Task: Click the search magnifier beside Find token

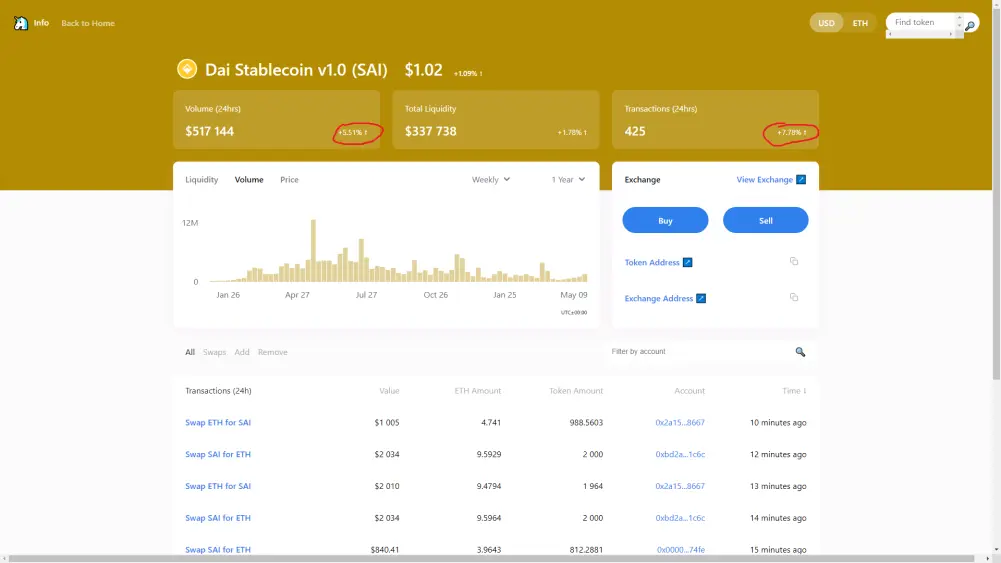Action: [970, 26]
